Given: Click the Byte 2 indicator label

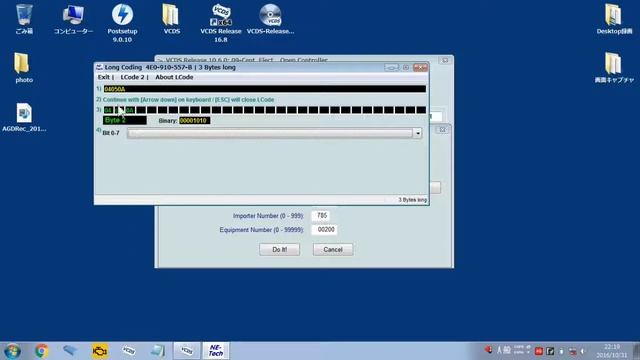Looking at the screenshot, I should click(124, 120).
